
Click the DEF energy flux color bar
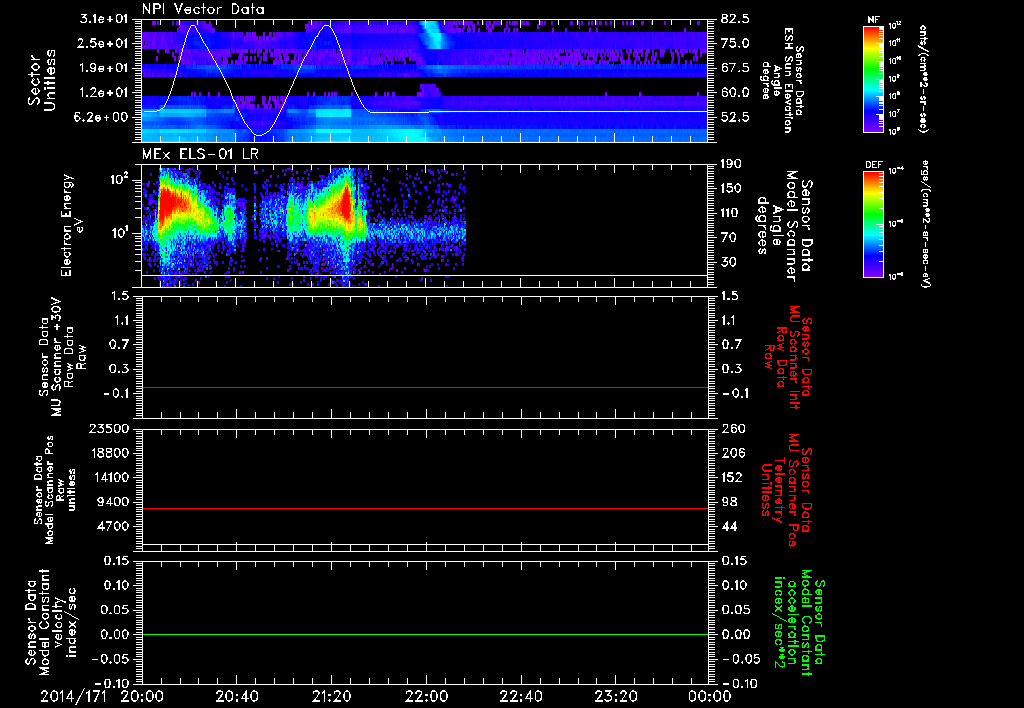(x=873, y=223)
